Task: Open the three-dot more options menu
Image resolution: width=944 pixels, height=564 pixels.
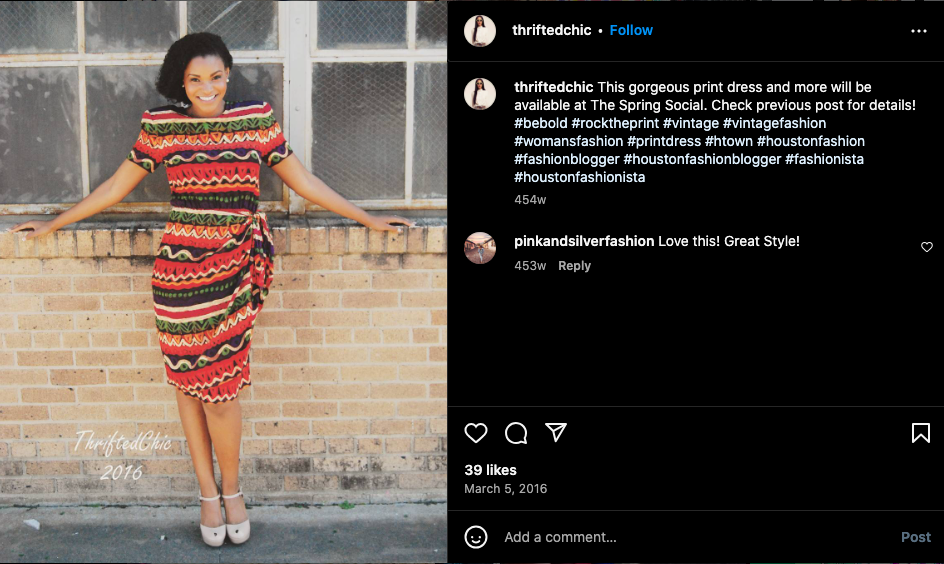Action: pos(919,31)
